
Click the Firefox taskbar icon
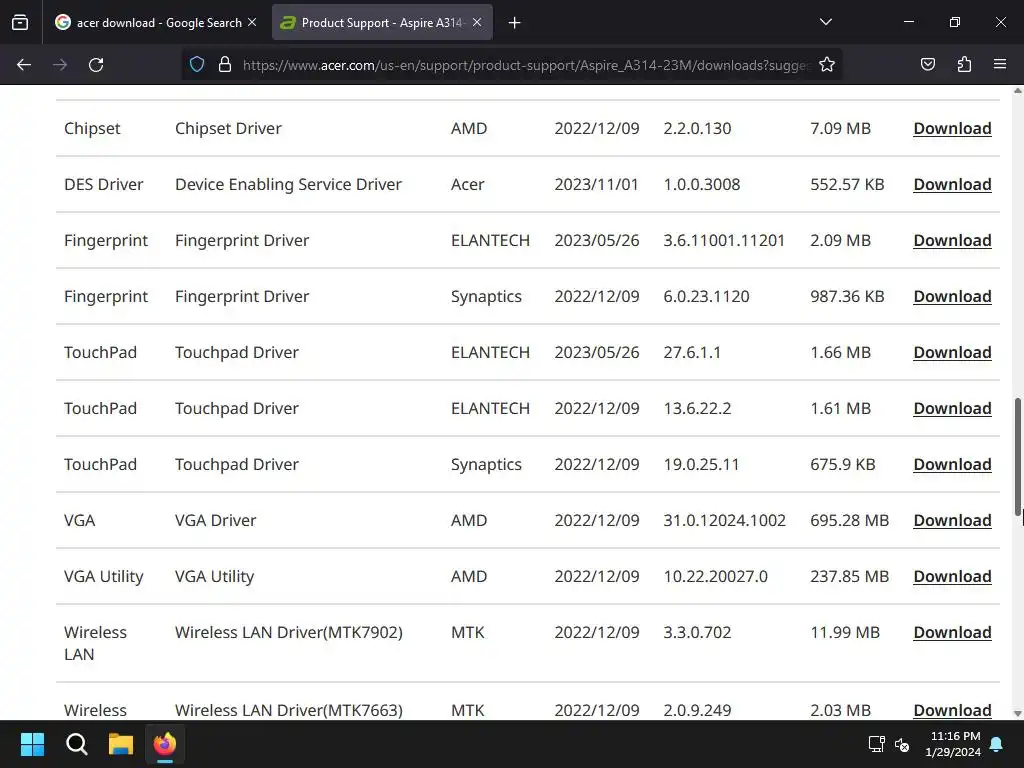165,744
